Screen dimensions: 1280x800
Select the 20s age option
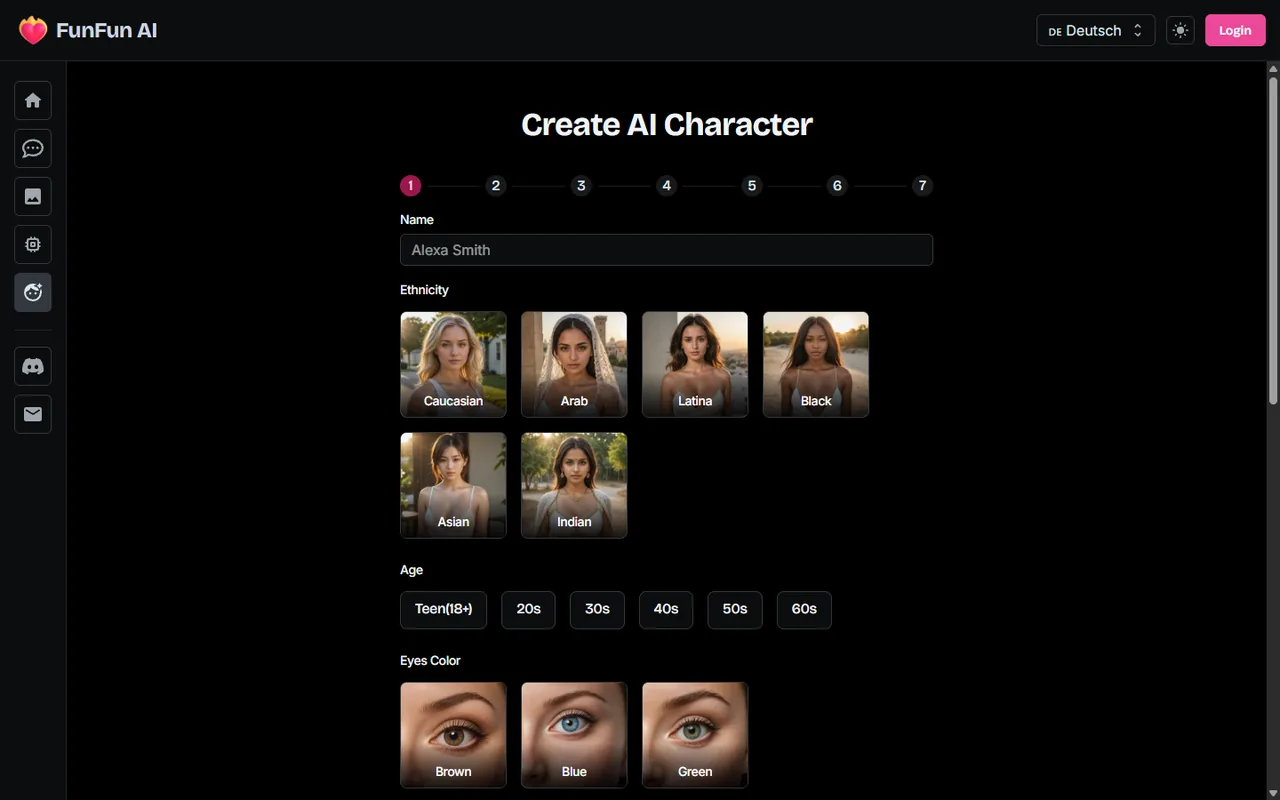(x=528, y=609)
